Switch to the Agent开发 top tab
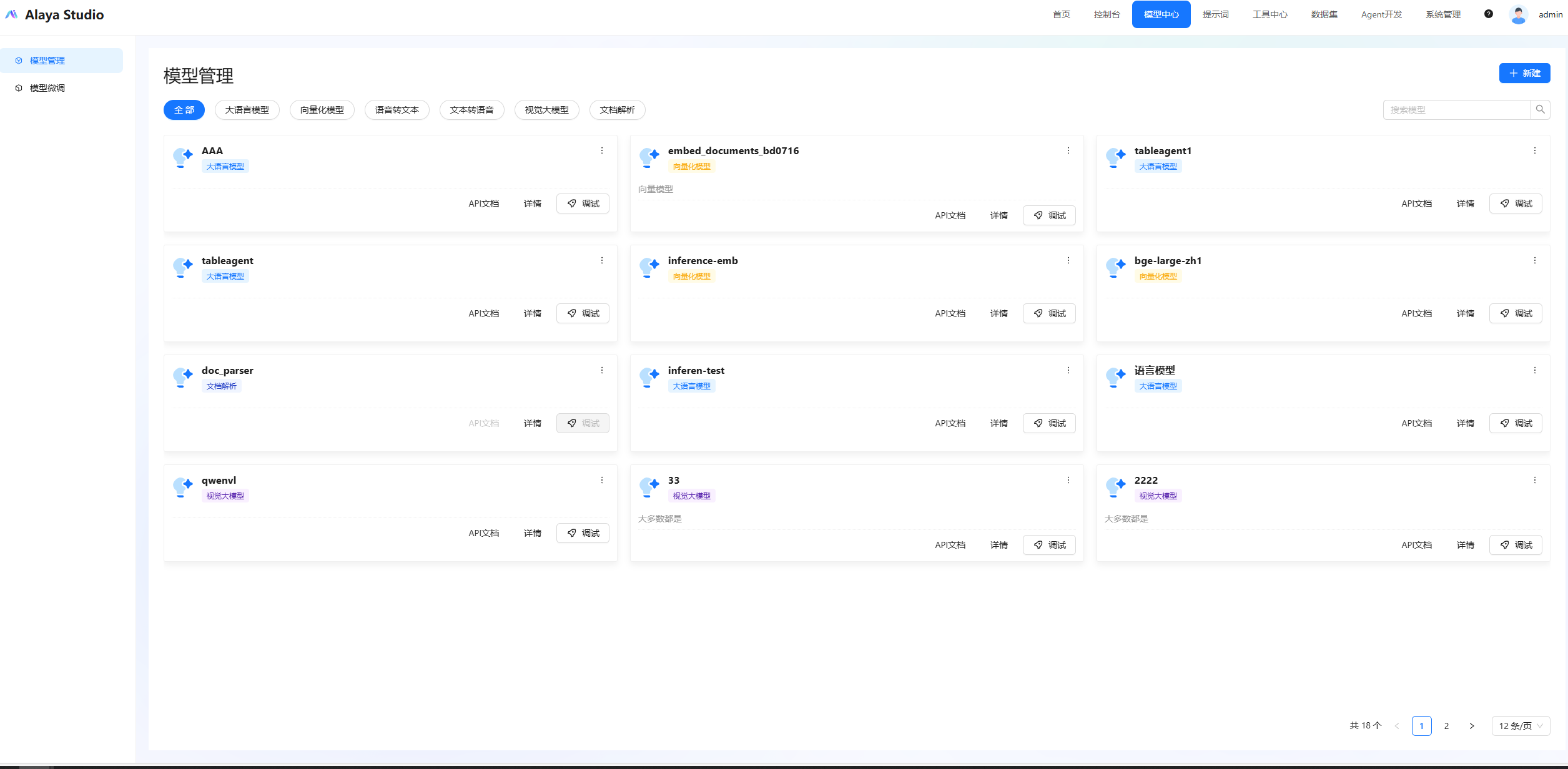This screenshot has width=1568, height=769. click(1381, 14)
